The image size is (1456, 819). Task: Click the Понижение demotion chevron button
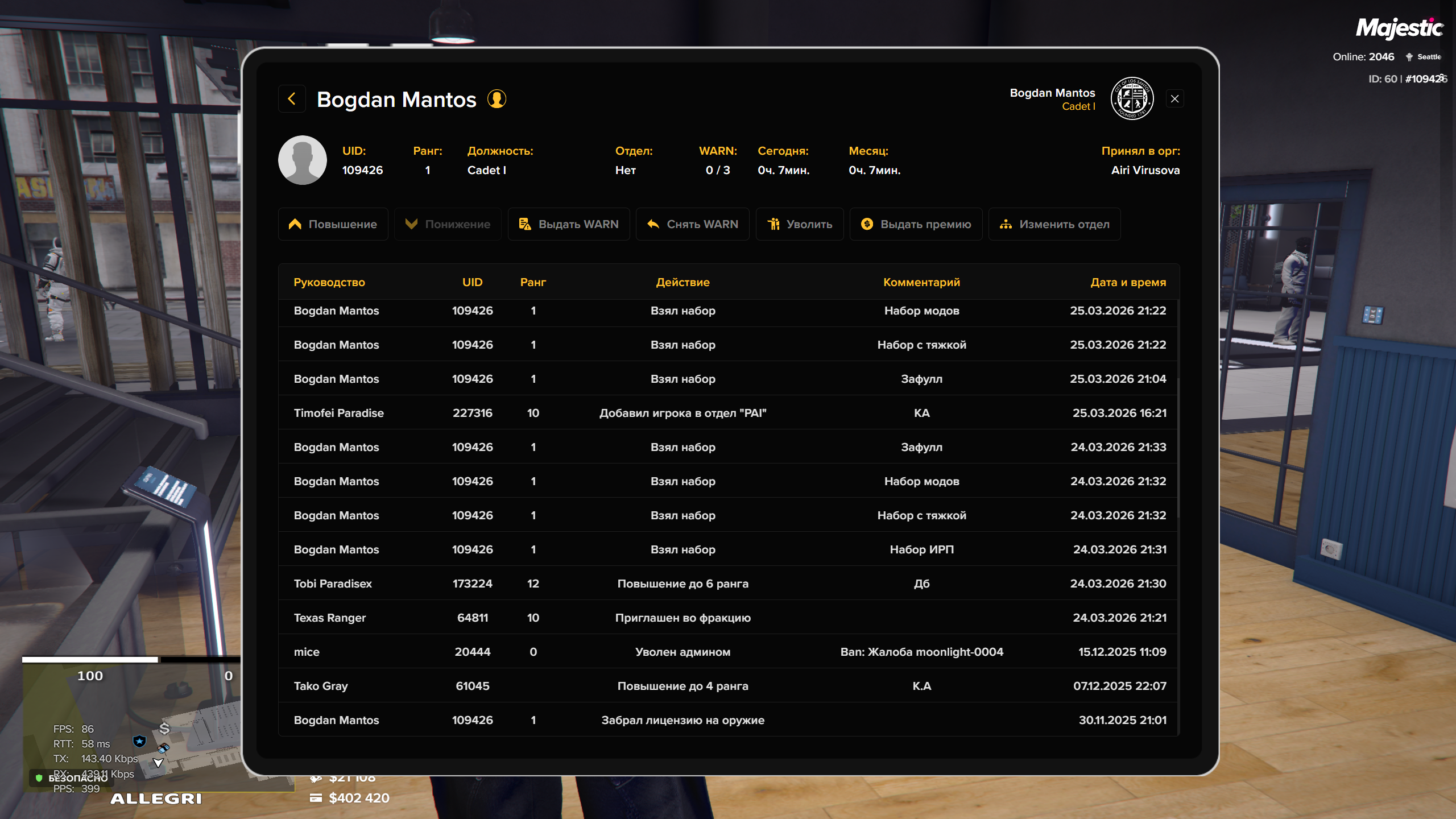pyautogui.click(x=448, y=224)
